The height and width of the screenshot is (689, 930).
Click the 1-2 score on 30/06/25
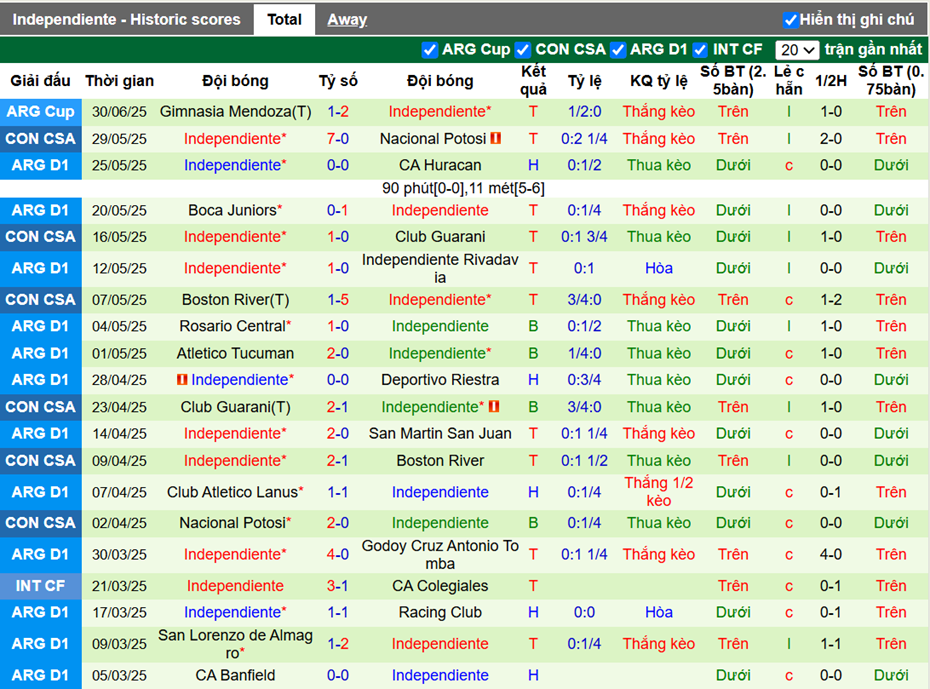coord(338,111)
